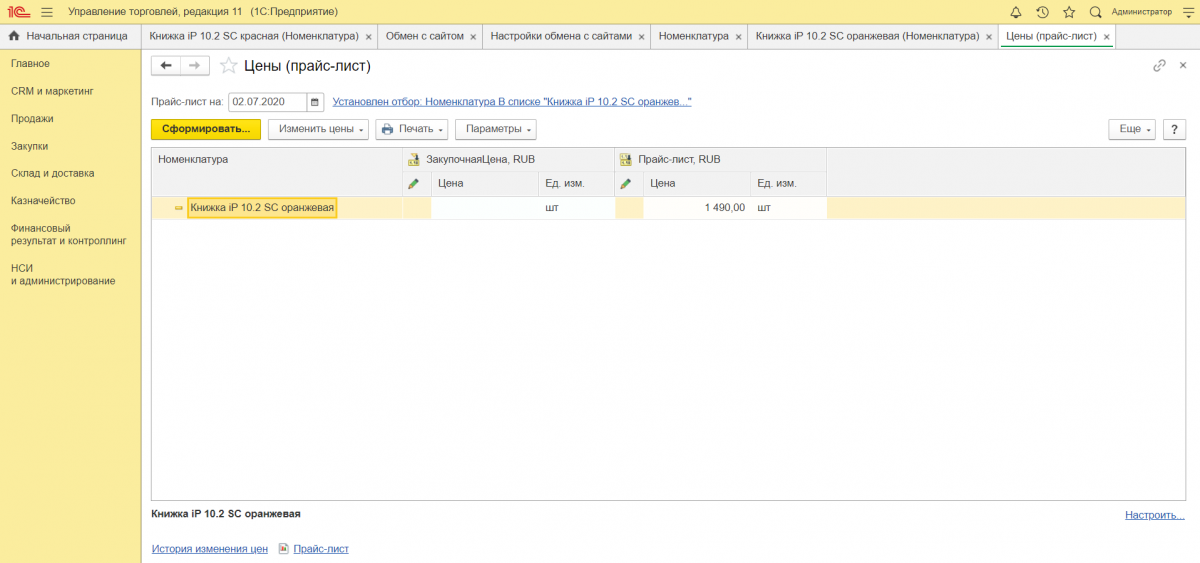Add Цены (прайс-лист) to favorites star
The image size is (1200, 563).
coord(229,66)
